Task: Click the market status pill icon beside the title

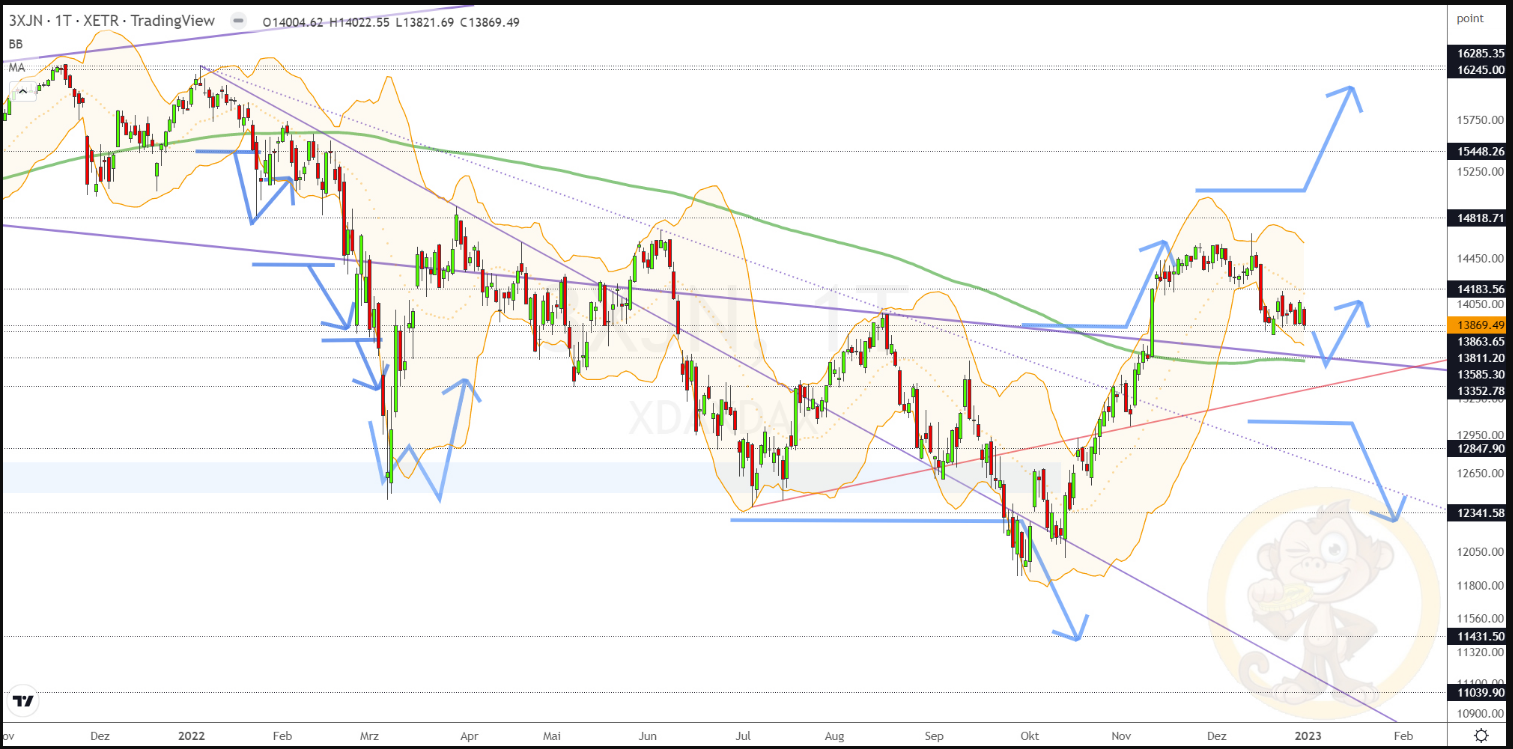Action: 237,21
